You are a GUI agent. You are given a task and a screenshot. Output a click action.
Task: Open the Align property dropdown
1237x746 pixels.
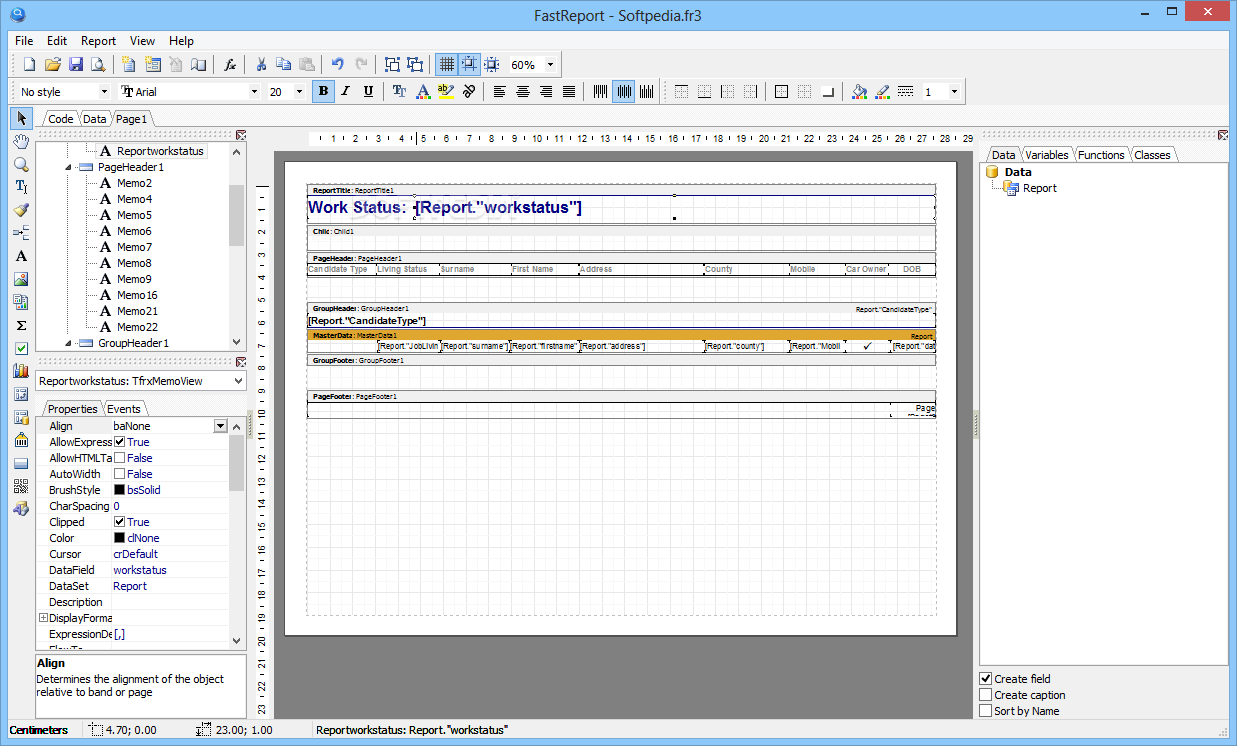(x=220, y=426)
